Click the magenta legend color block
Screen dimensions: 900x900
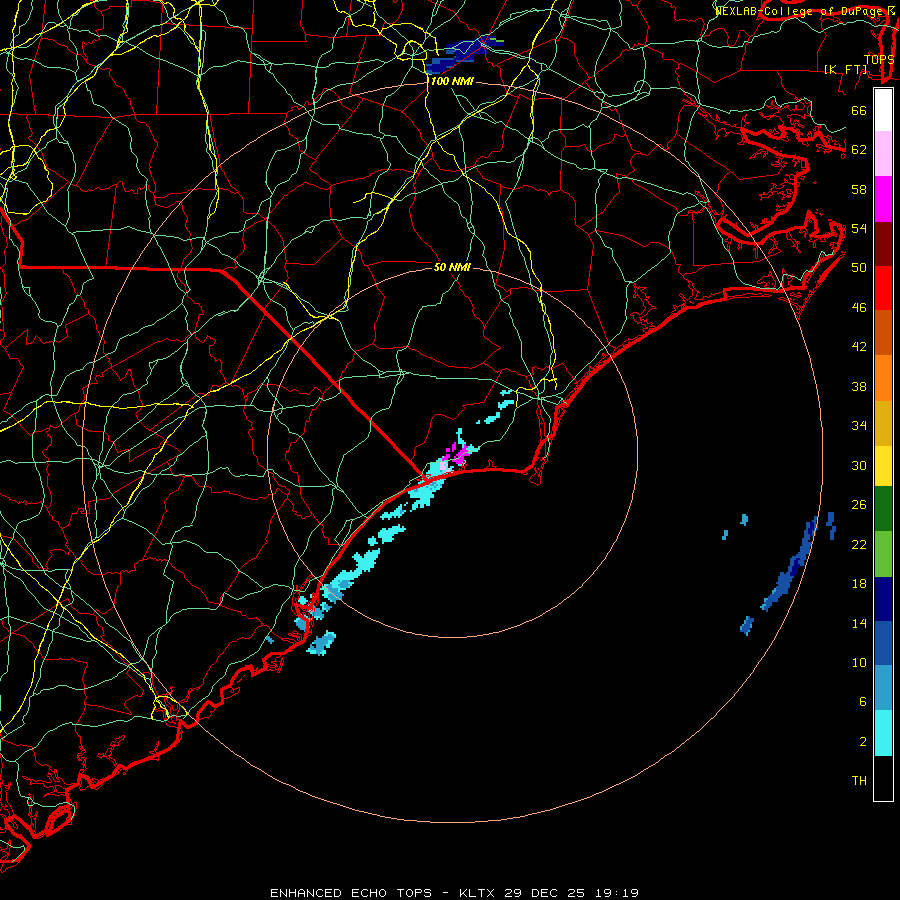tap(883, 199)
